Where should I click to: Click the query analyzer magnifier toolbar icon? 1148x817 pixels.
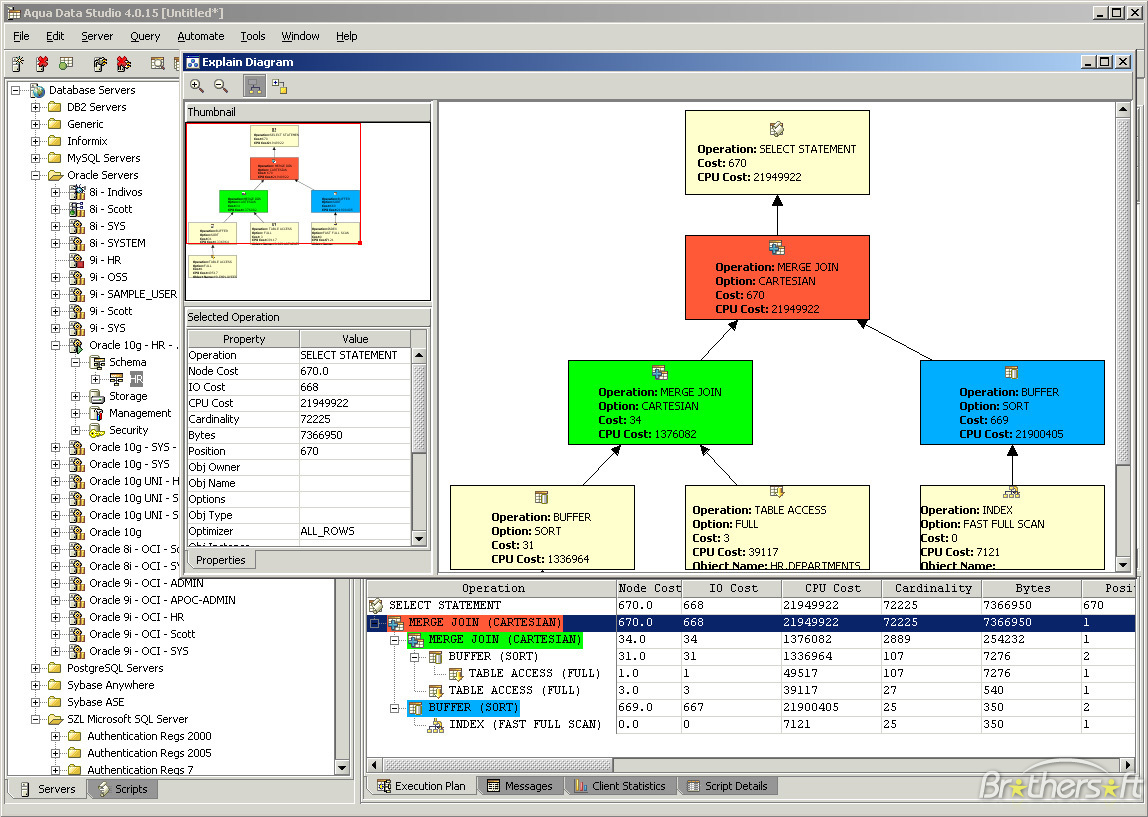157,64
